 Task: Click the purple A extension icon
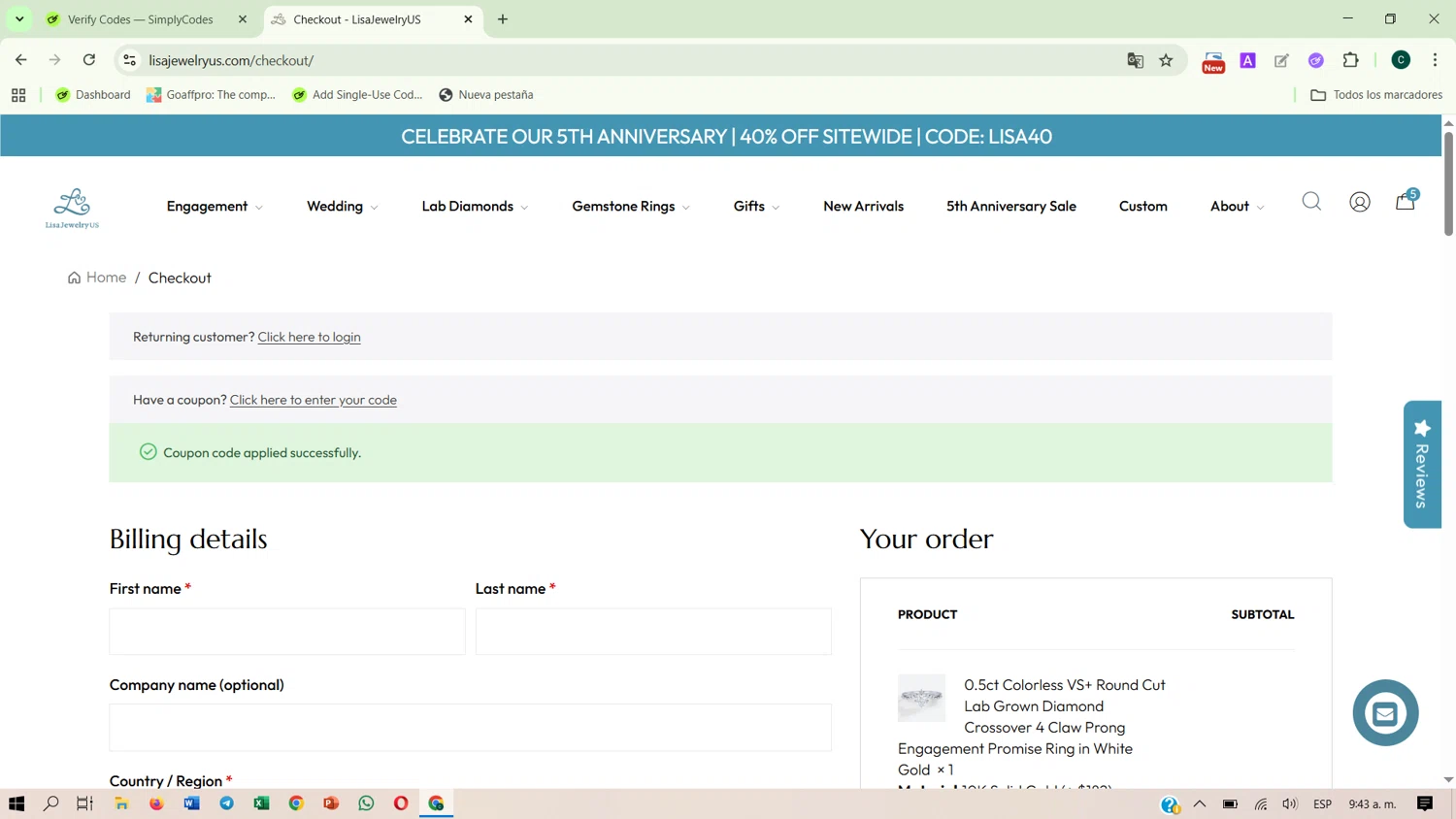1248,60
